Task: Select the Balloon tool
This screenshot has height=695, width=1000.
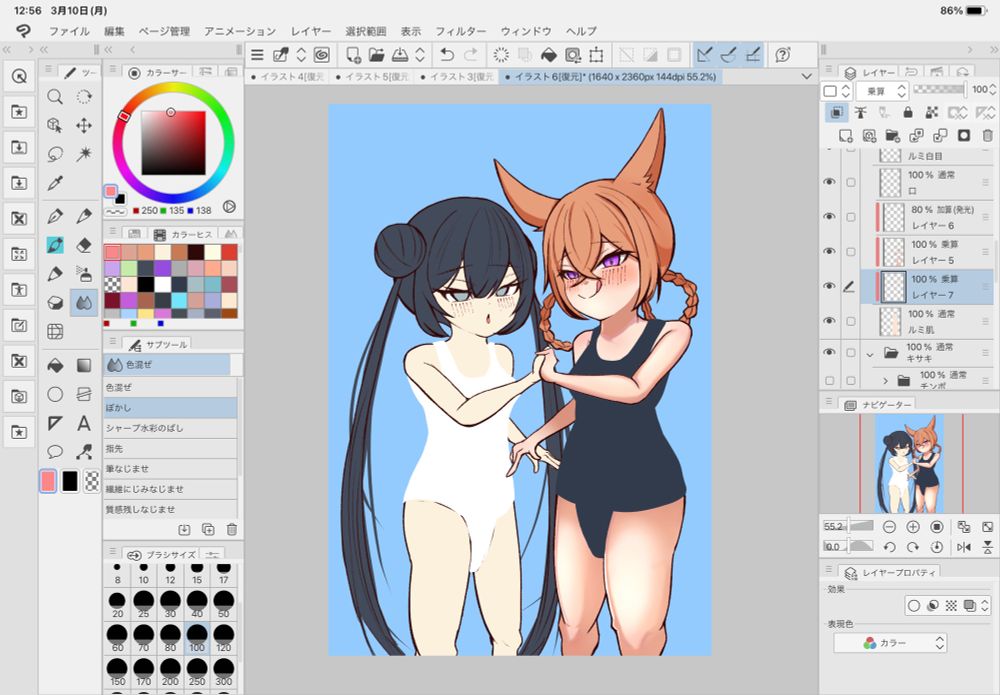Action: coord(55,452)
